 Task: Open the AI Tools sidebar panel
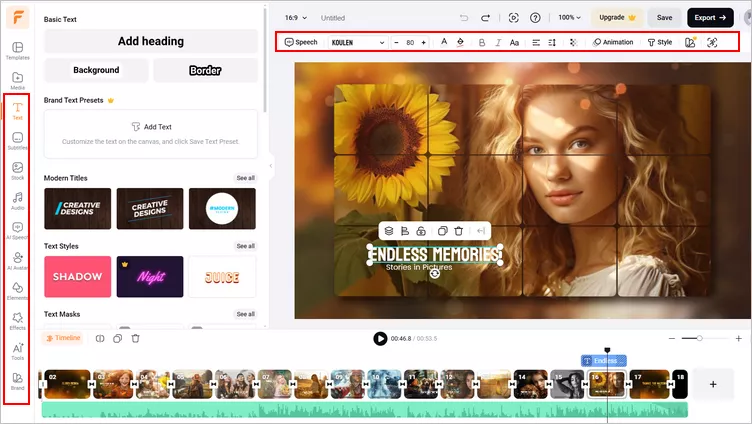tap(18, 351)
